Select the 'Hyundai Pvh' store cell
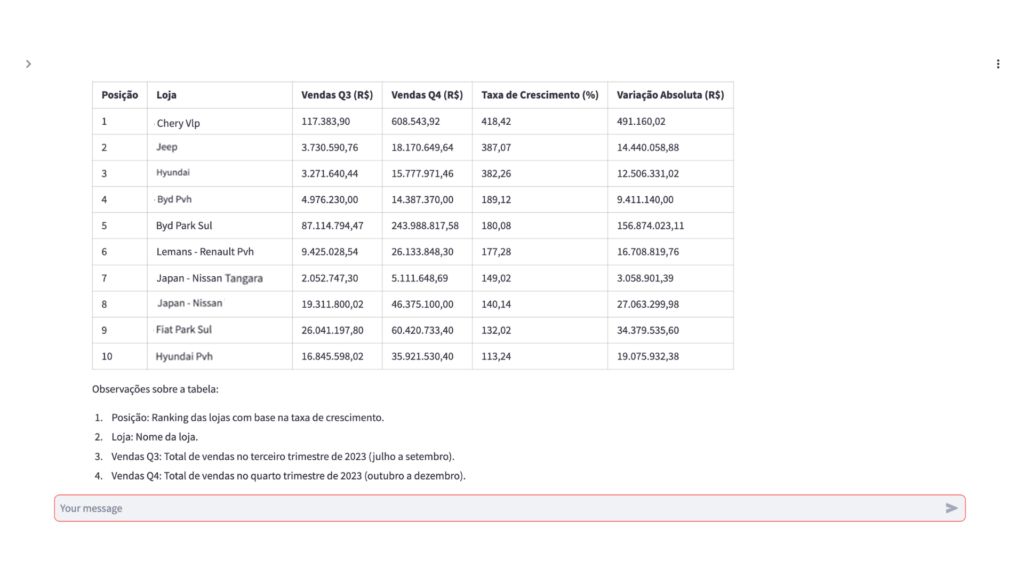This screenshot has height=576, width=1024. [x=184, y=356]
